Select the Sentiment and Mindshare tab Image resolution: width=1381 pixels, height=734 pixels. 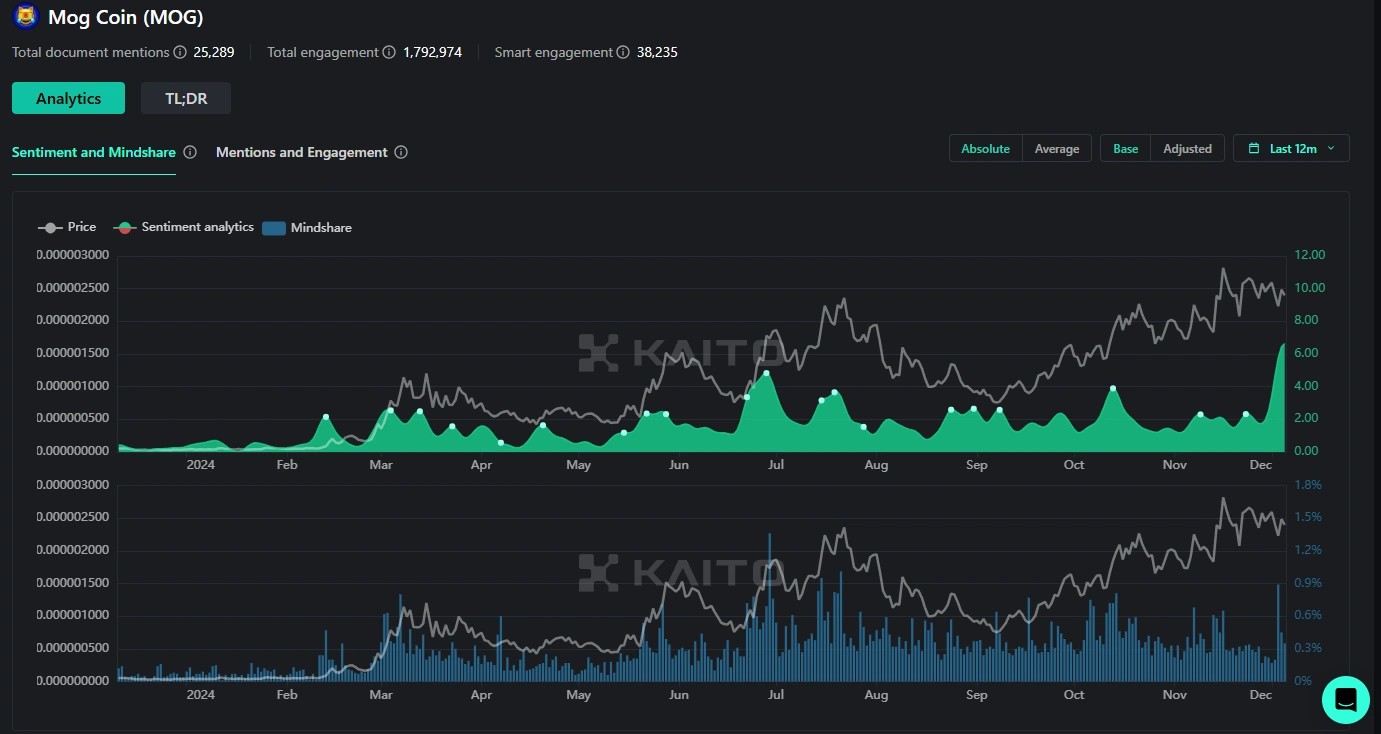click(x=93, y=153)
